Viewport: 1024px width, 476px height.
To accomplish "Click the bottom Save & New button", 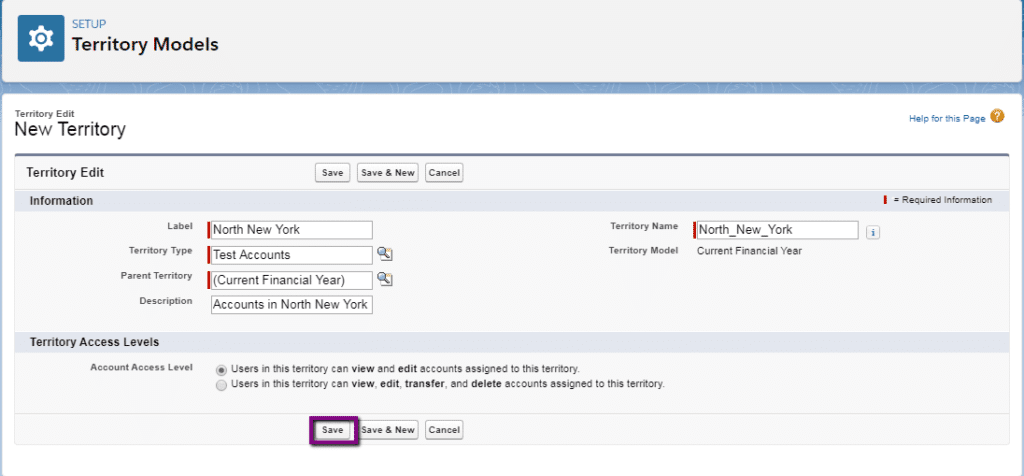I will click(387, 430).
